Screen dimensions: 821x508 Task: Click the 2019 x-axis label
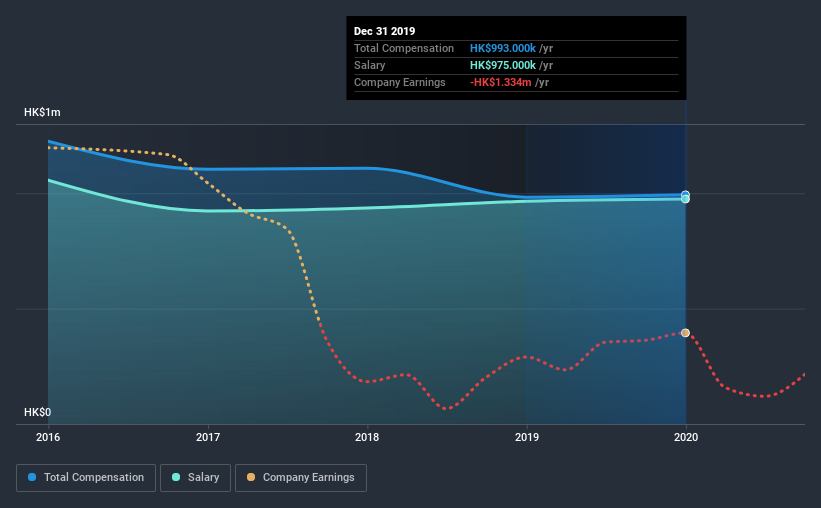527,437
